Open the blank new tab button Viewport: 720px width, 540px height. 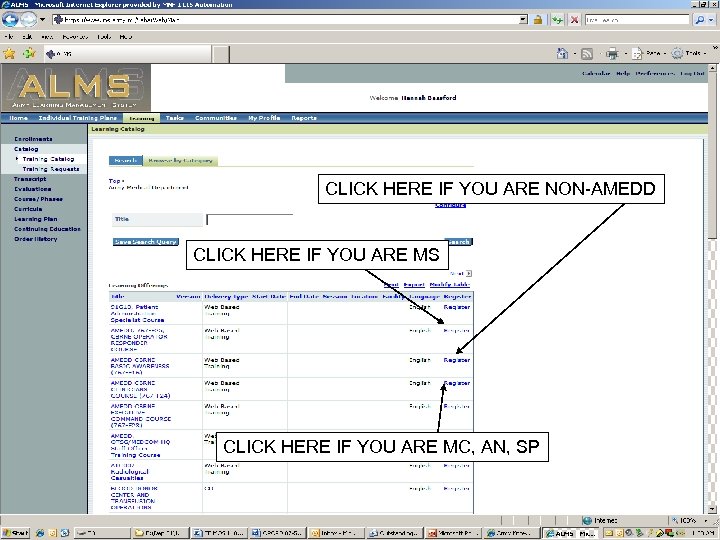(x=220, y=54)
